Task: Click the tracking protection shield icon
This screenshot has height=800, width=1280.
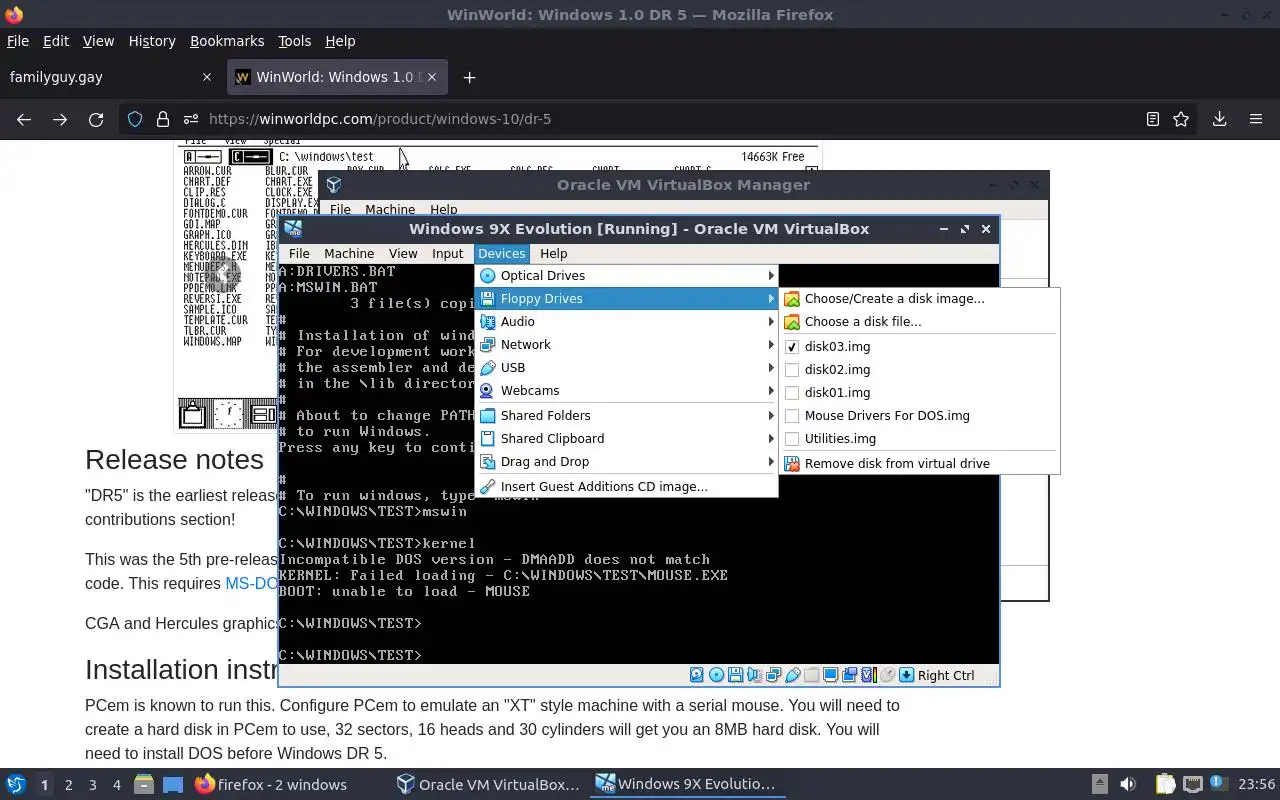Action: (x=135, y=119)
